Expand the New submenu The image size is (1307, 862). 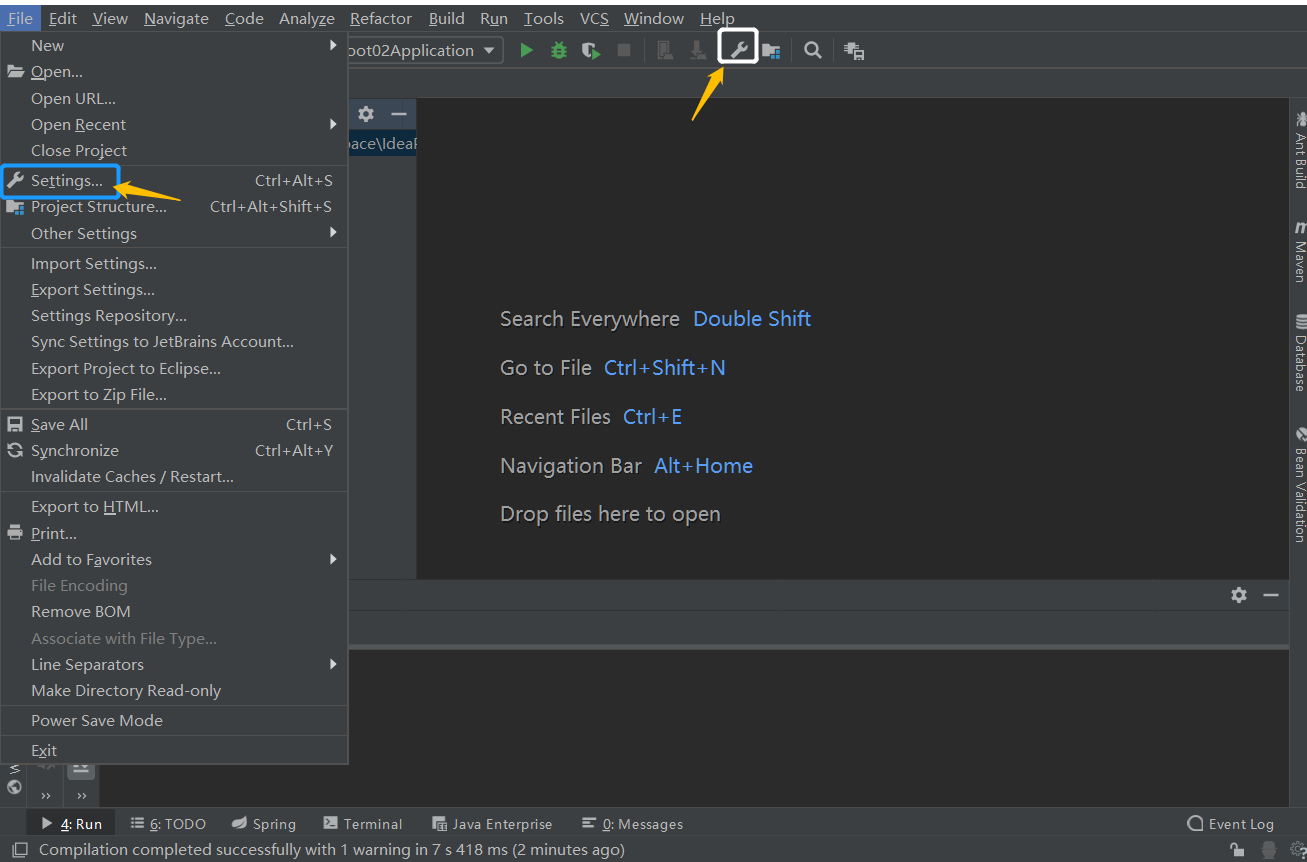tap(174, 45)
